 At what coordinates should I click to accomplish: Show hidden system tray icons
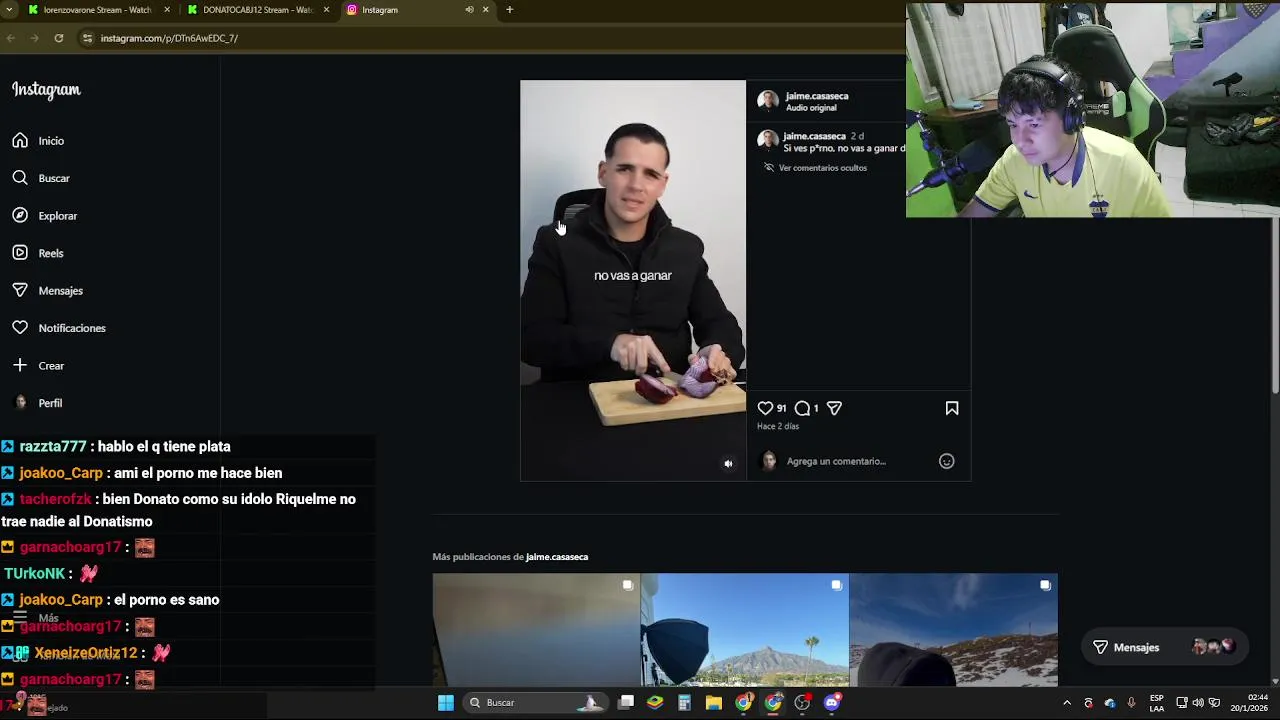coord(1067,703)
